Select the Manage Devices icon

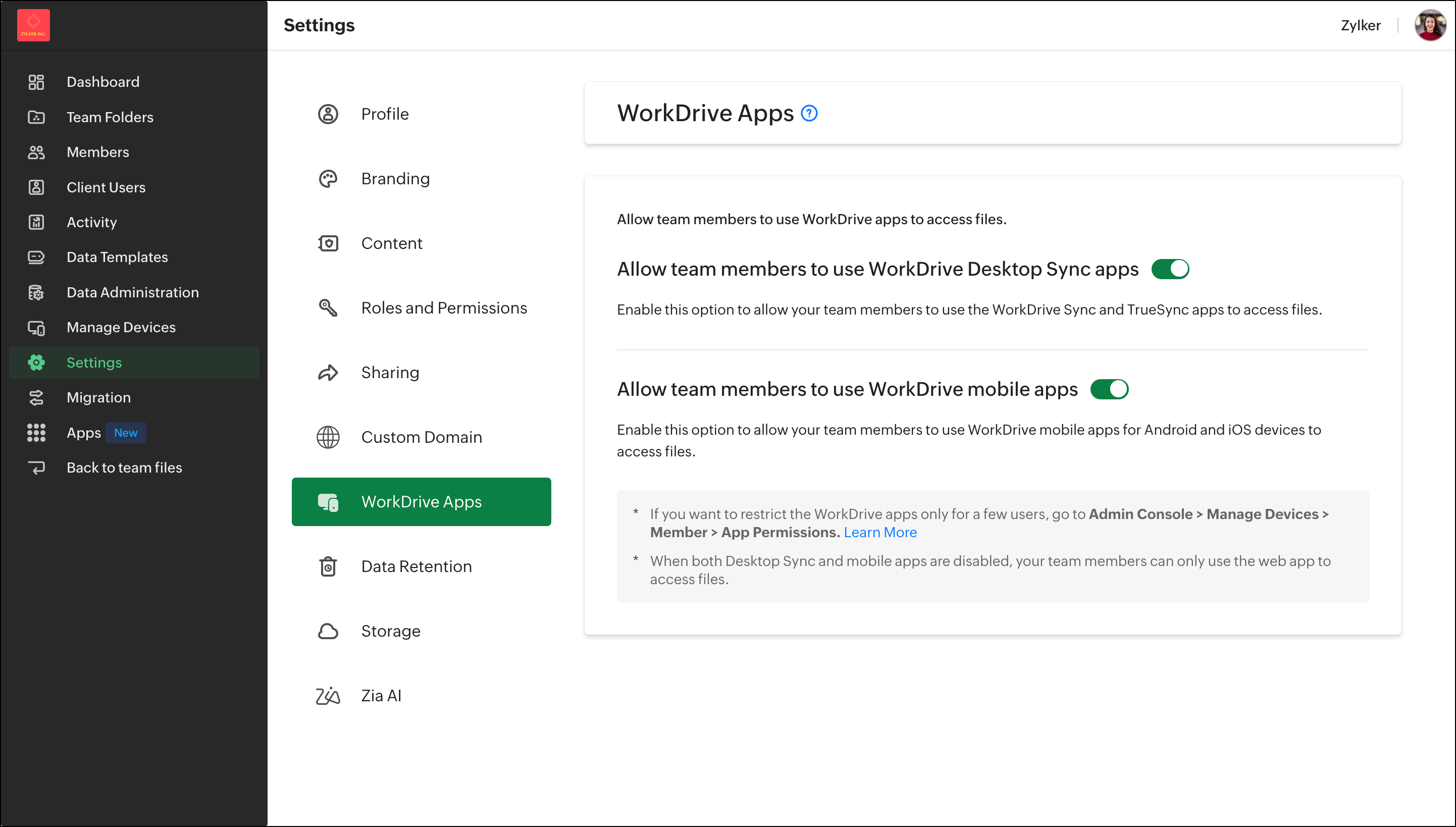point(36,328)
